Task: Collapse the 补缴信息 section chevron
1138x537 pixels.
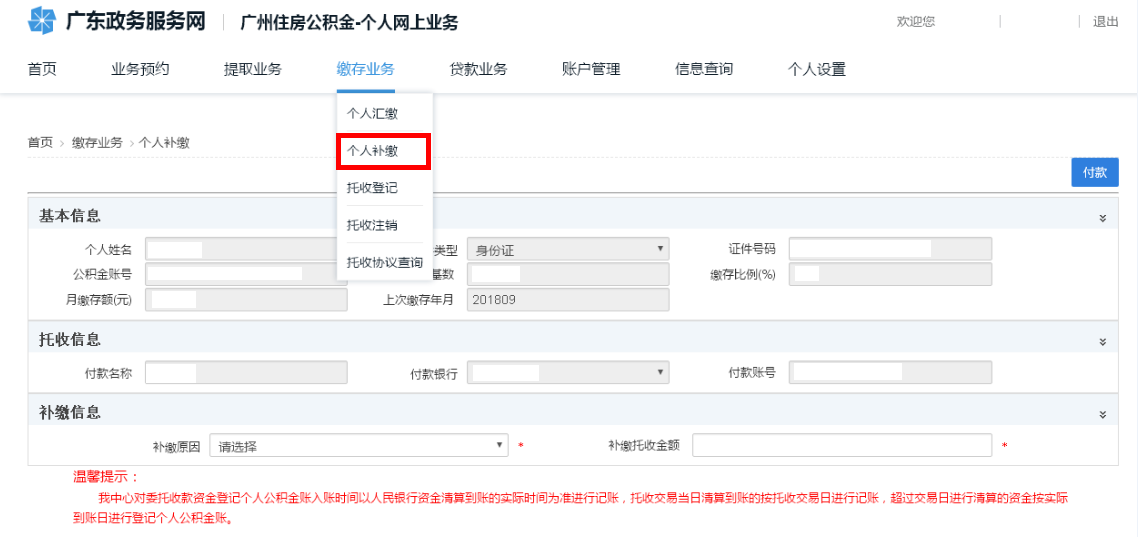Action: (x=1103, y=414)
